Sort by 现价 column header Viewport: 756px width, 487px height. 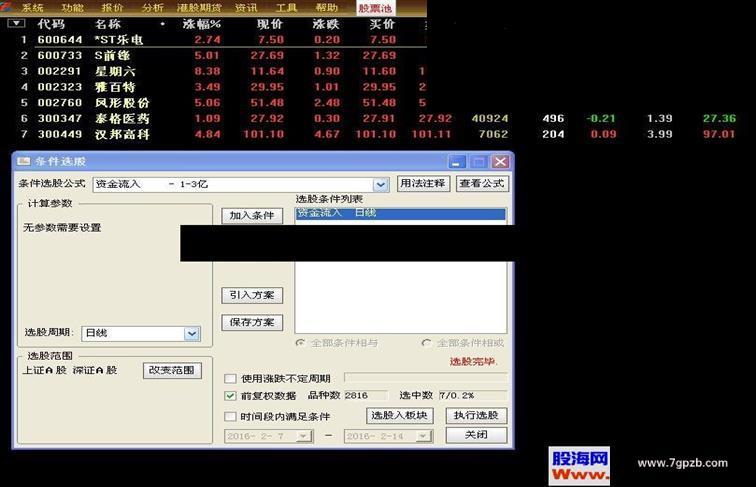pos(270,24)
